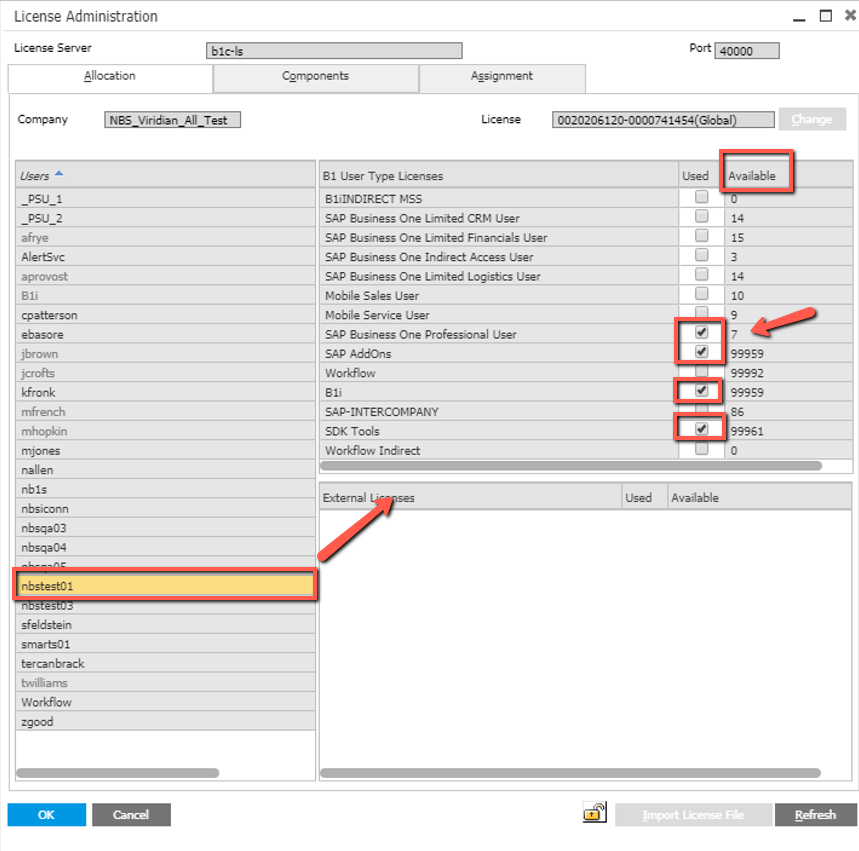Select user _PSU_1
The width and height of the screenshot is (859, 851).
165,198
